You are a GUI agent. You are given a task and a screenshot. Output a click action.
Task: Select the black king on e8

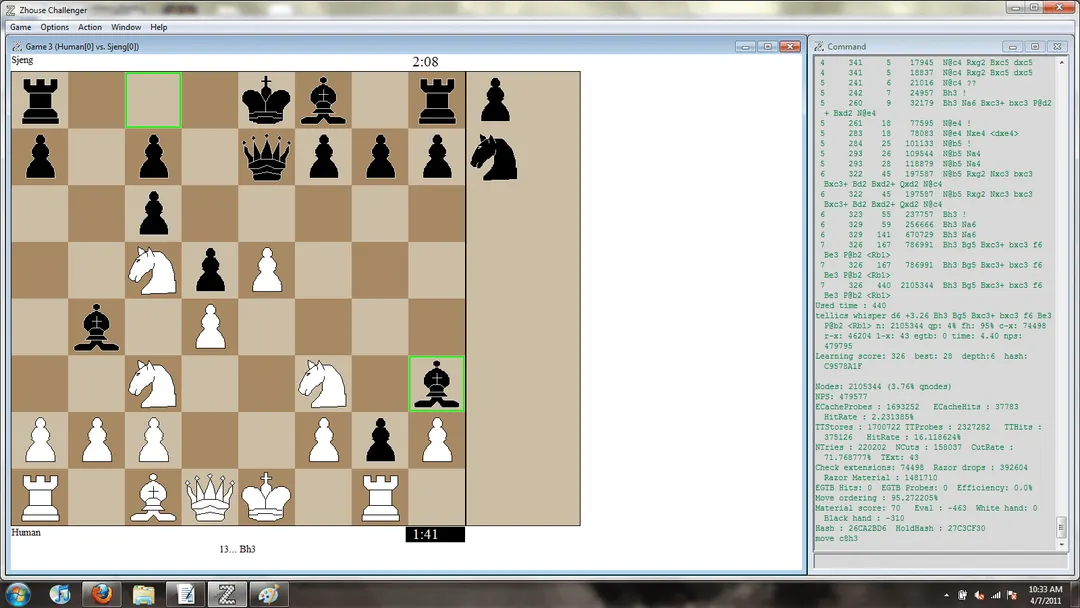(267, 100)
